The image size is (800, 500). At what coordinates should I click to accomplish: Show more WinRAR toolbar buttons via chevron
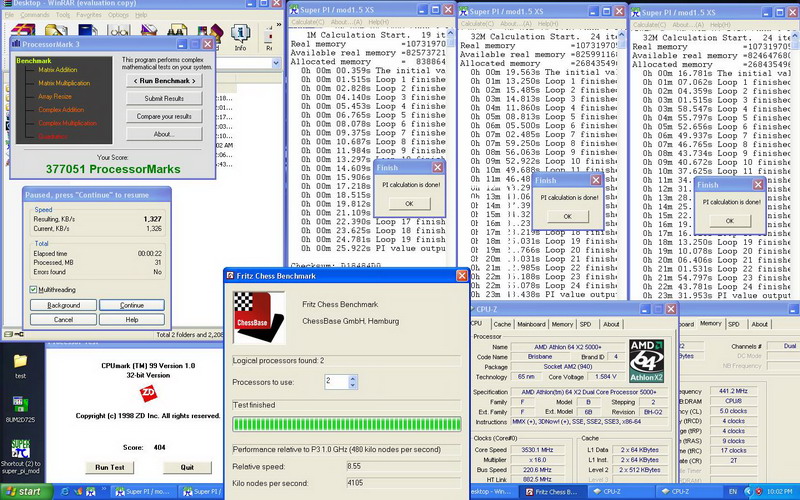click(279, 24)
